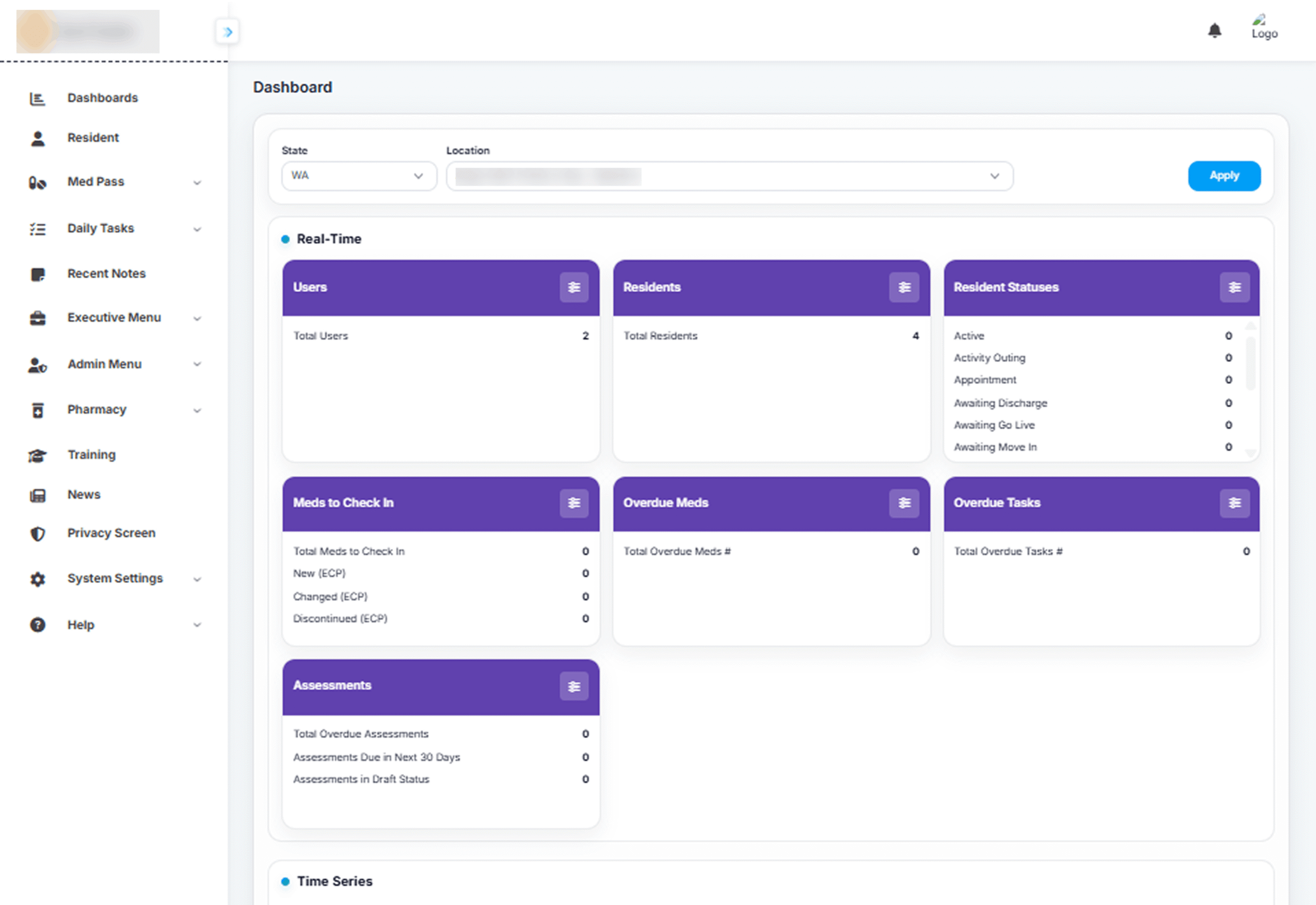Open the Location dropdown
This screenshot has width=1316, height=905.
pyautogui.click(x=729, y=176)
